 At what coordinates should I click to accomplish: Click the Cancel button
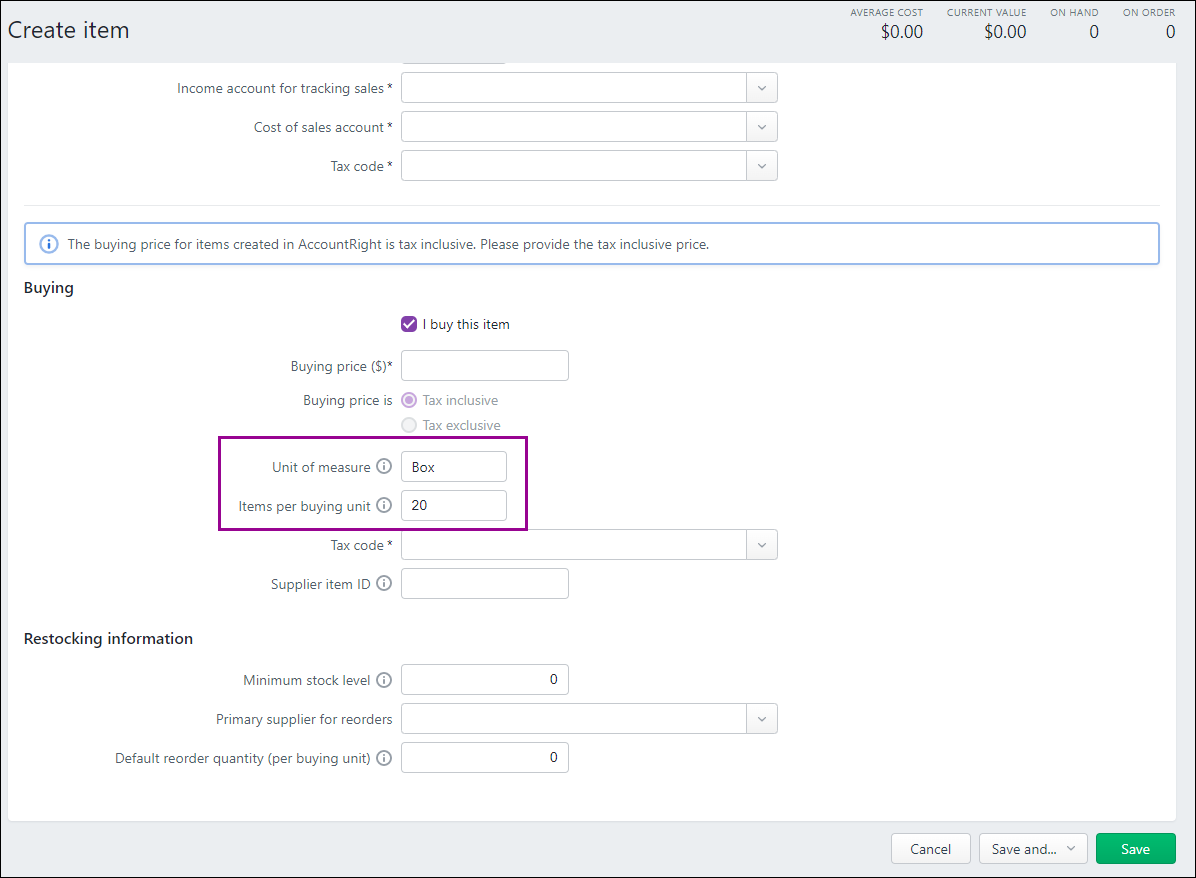point(931,848)
